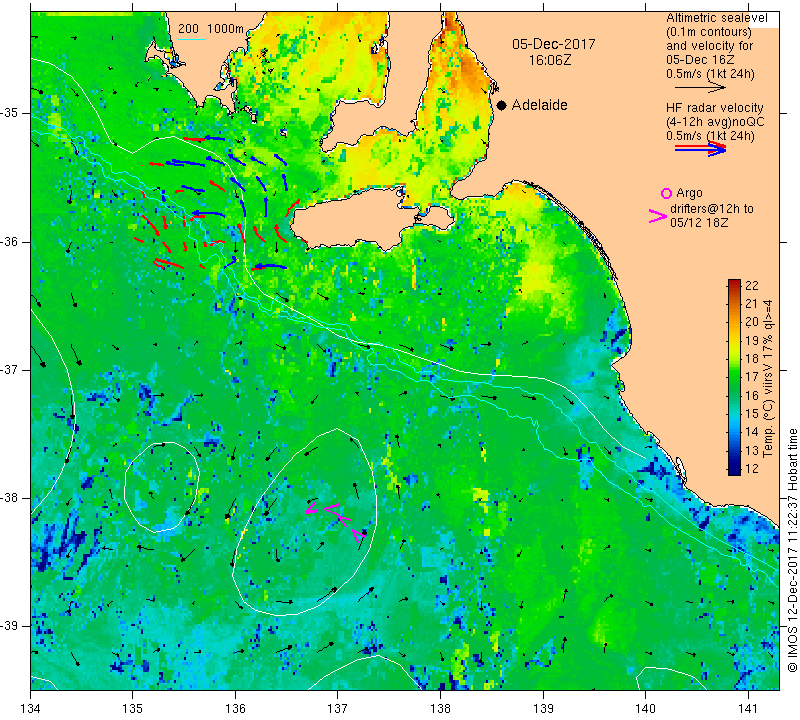The width and height of the screenshot is (800, 720).
Task: Click the magenta Argo circle legend symbol
Action: tap(666, 193)
